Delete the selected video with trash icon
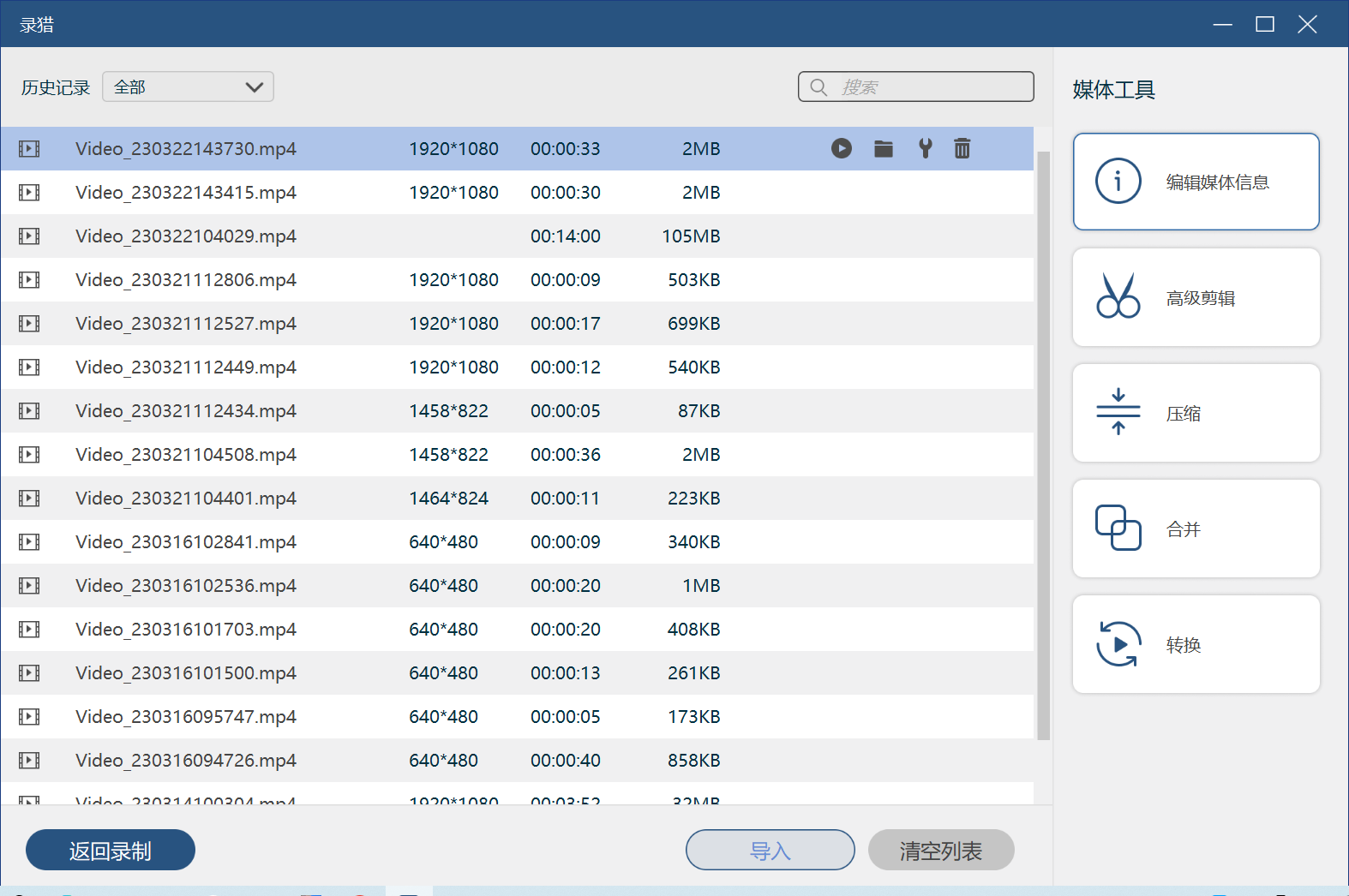Image resolution: width=1349 pixels, height=896 pixels. (962, 149)
